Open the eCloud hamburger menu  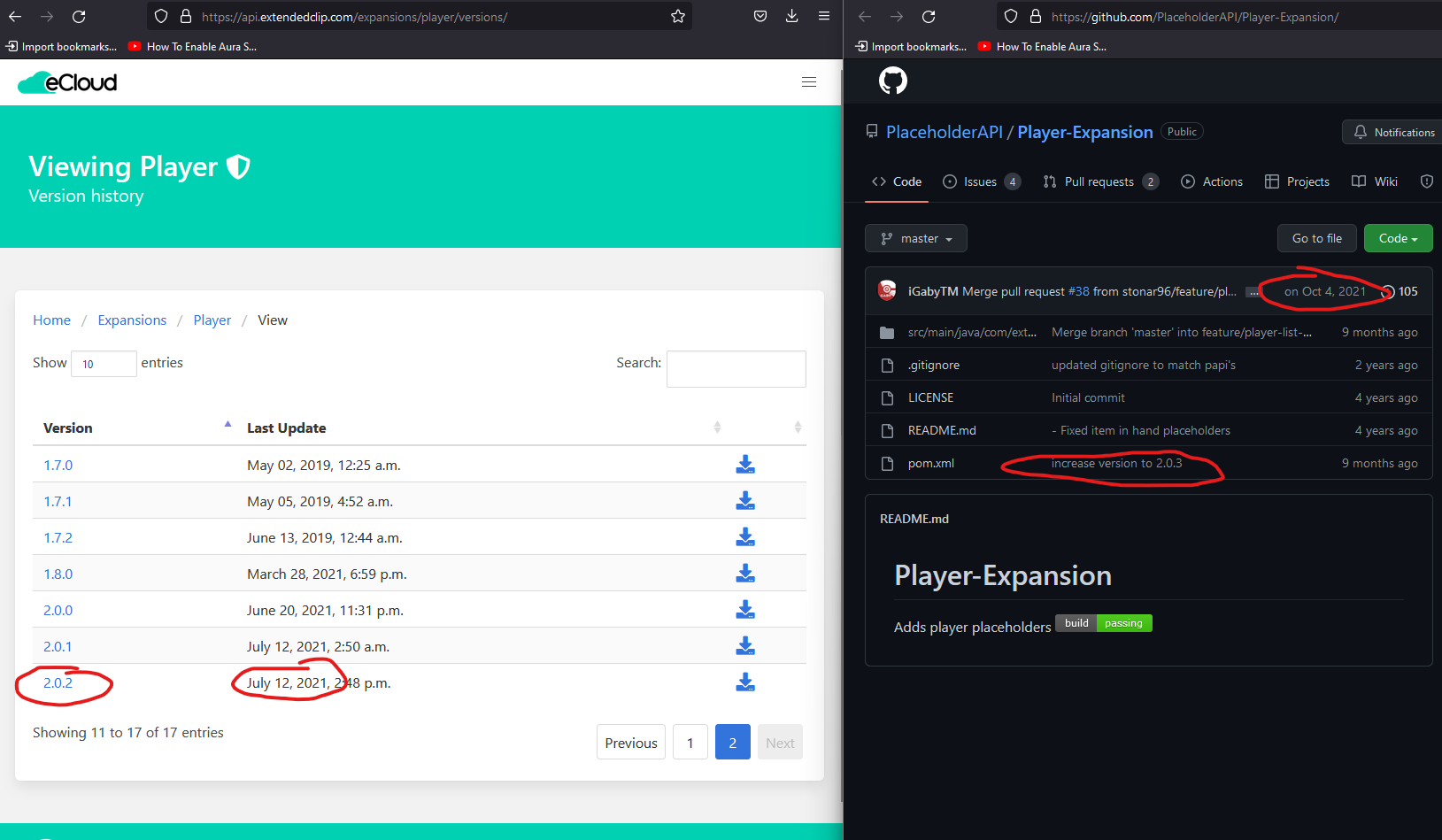click(809, 82)
